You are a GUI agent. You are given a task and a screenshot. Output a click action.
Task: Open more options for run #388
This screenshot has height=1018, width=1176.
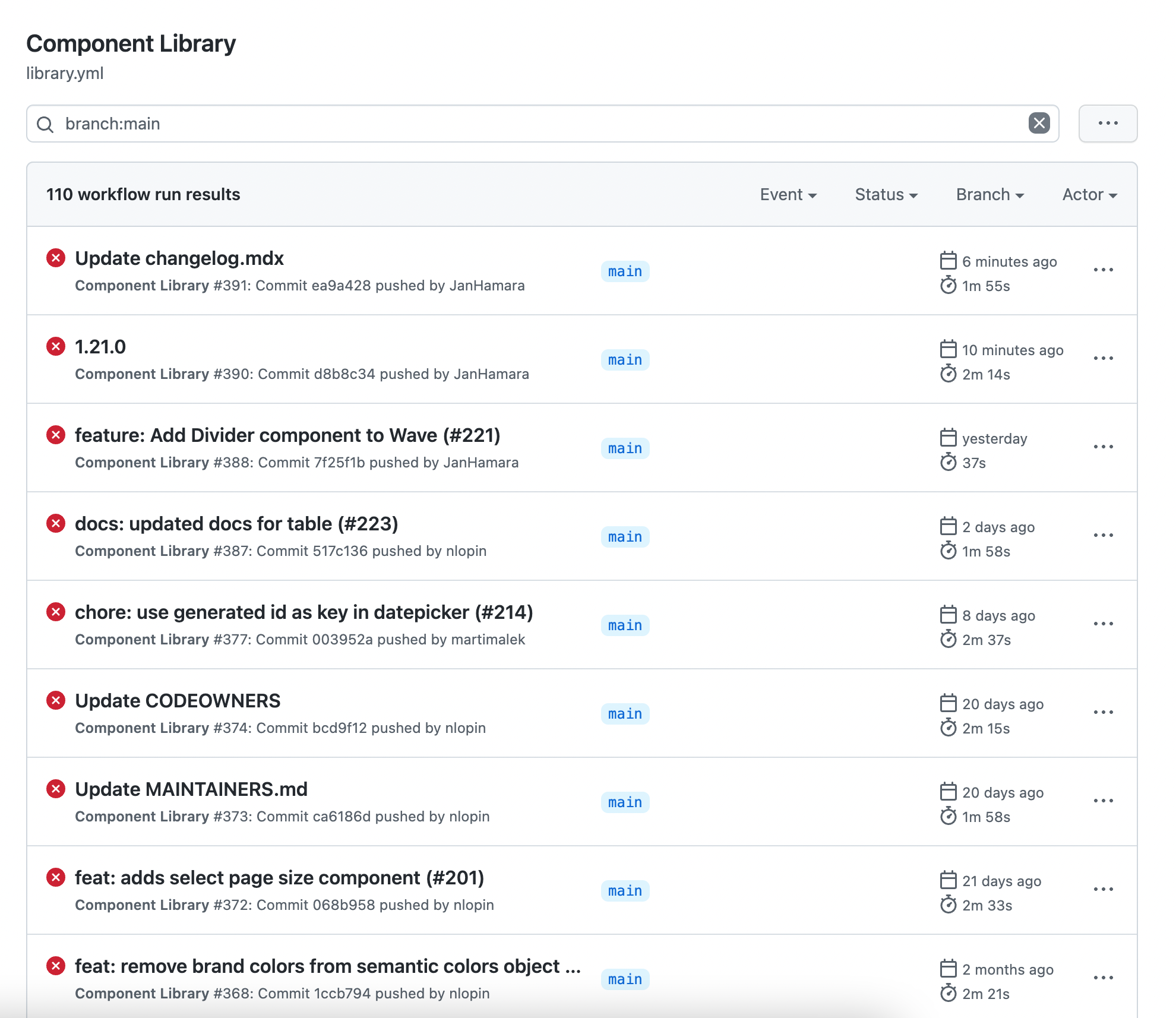coord(1103,447)
